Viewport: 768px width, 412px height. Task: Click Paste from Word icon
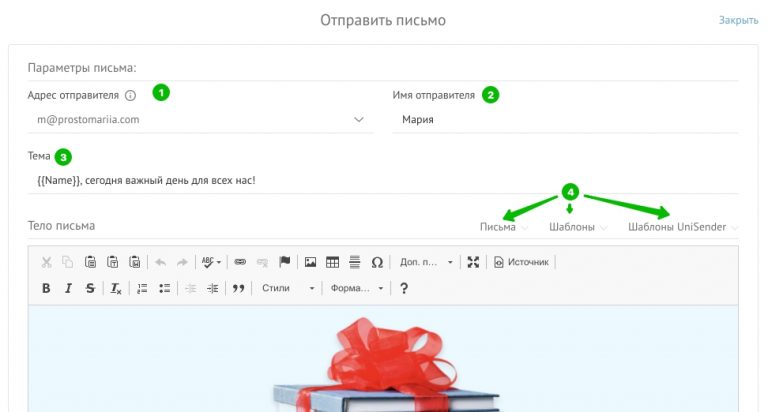click(134, 262)
